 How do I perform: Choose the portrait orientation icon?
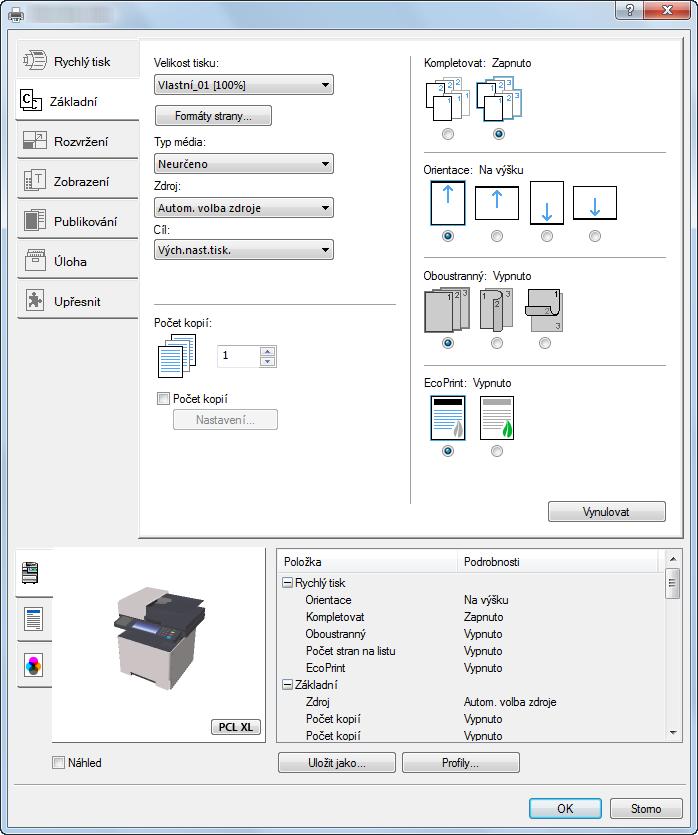(448, 203)
